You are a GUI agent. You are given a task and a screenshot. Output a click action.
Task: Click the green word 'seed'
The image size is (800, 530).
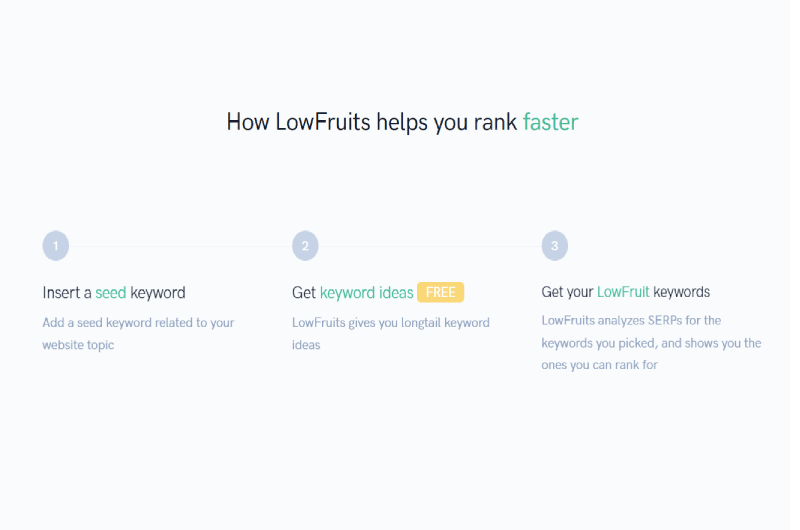(111, 293)
